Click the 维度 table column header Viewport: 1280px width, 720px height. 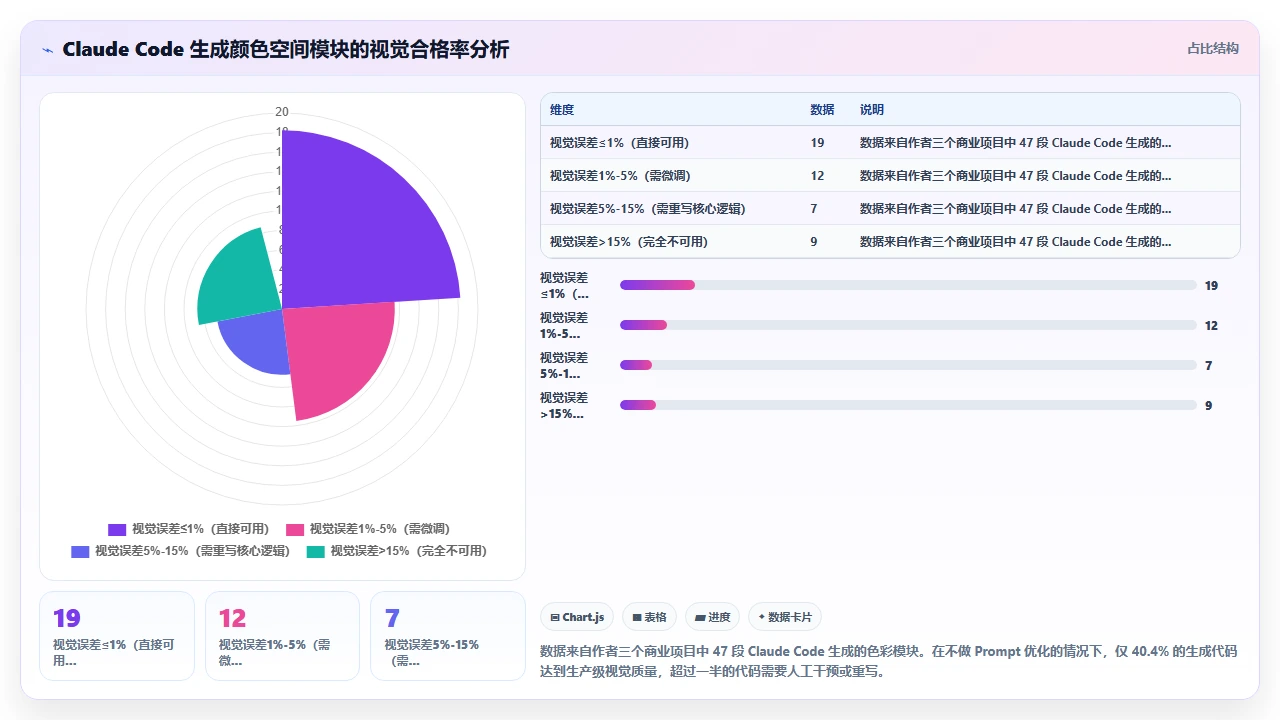(562, 110)
